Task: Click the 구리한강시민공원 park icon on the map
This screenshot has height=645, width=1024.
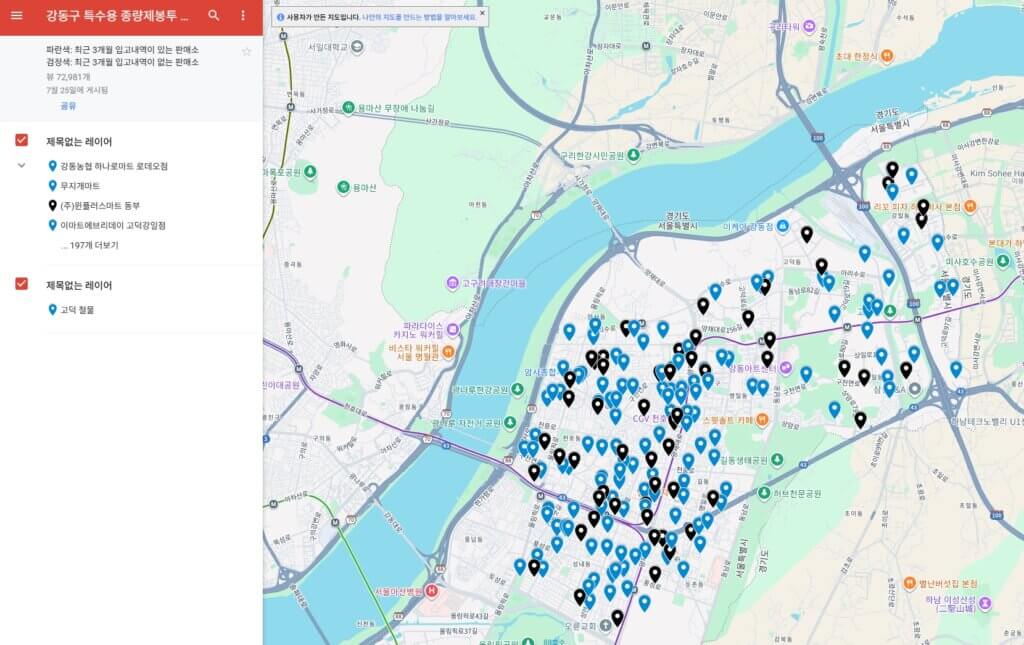Action: coord(550,155)
